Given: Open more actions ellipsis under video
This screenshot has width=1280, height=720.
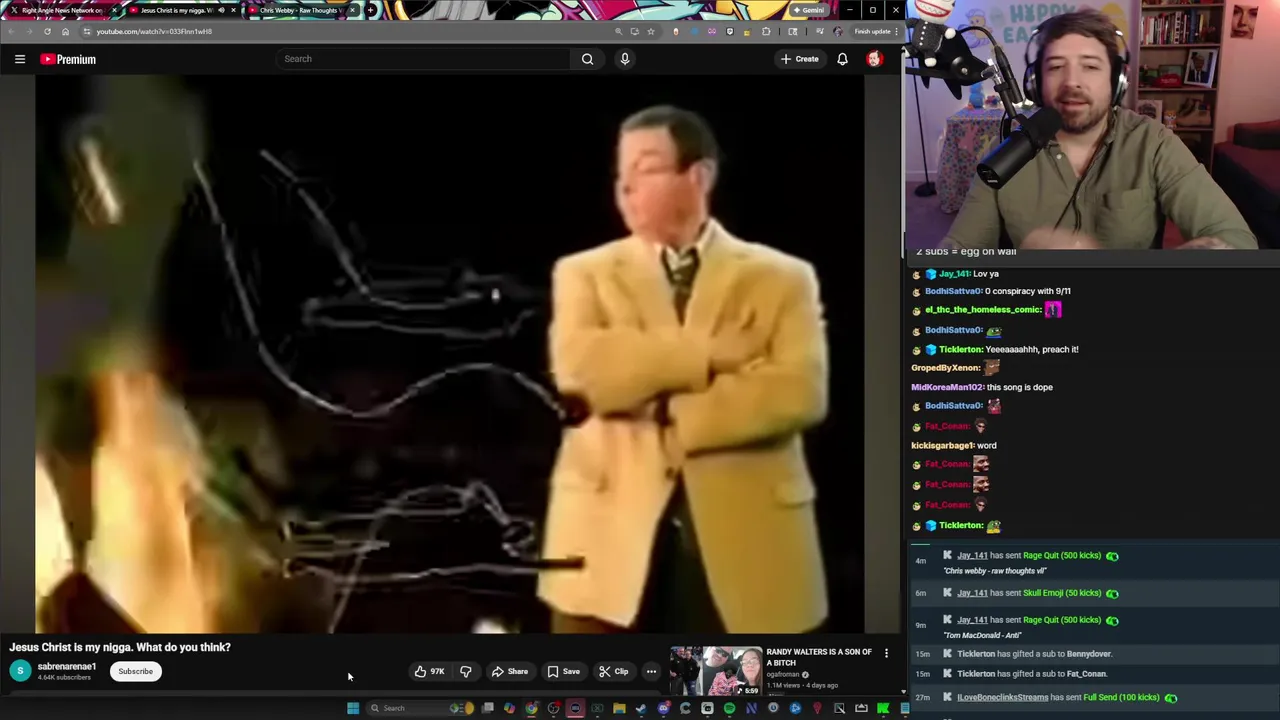Looking at the screenshot, I should [x=651, y=672].
